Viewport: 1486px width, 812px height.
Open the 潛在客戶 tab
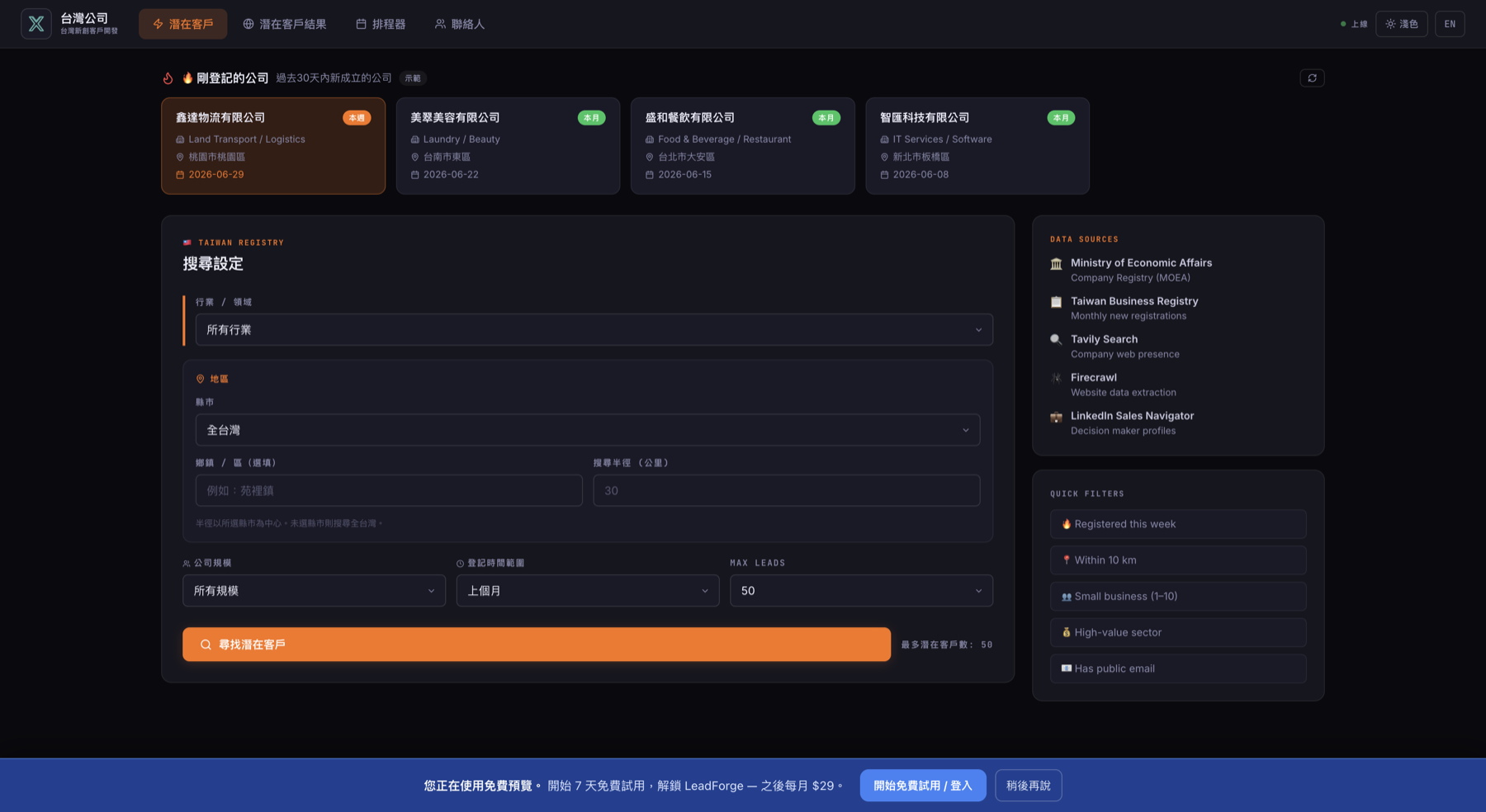tap(182, 24)
